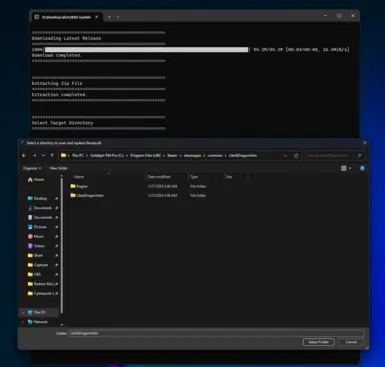Viewport: 385px width, 367px height.
Task: Click the Folder name input field
Action: point(216,333)
